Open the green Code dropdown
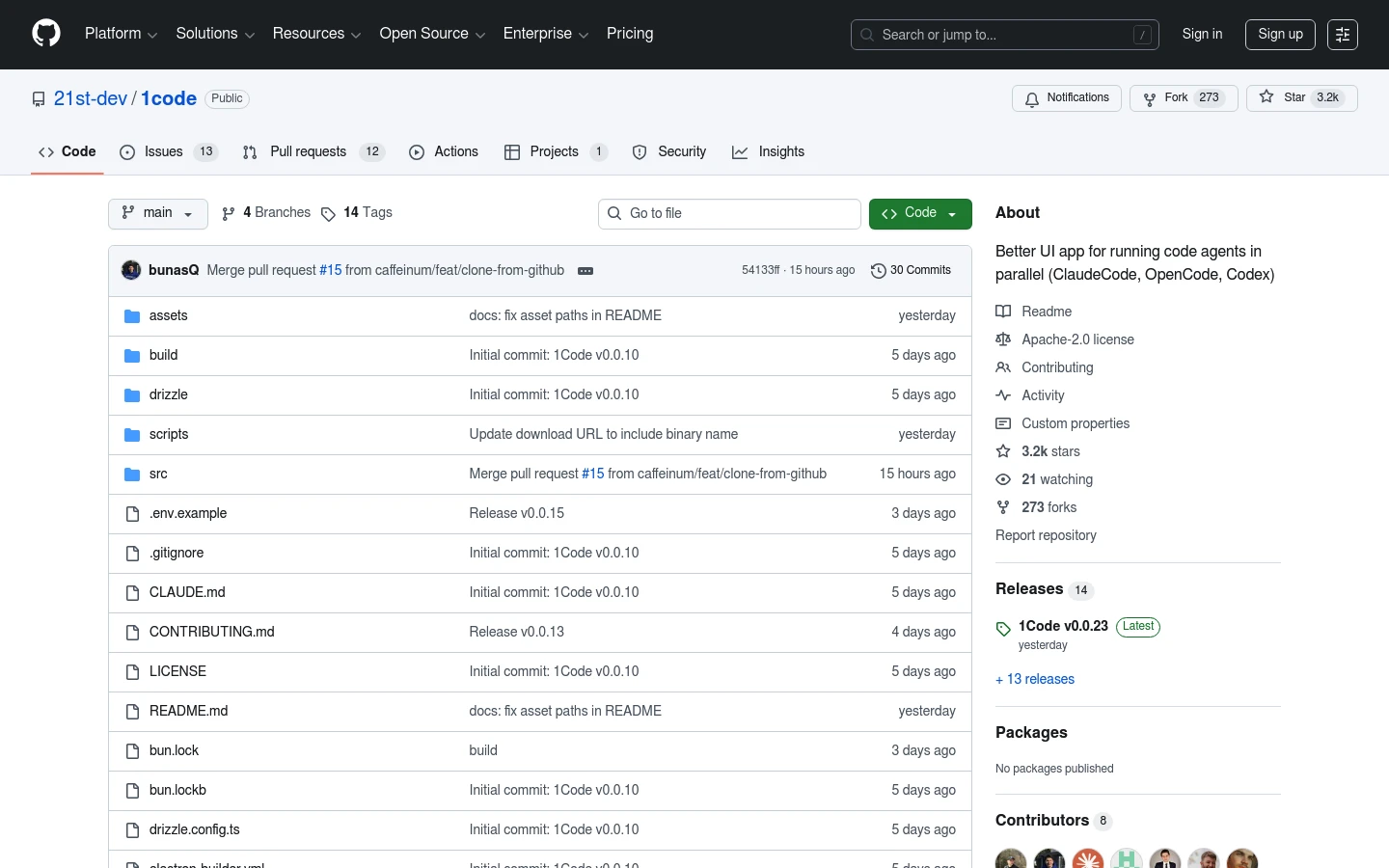 coord(919,213)
